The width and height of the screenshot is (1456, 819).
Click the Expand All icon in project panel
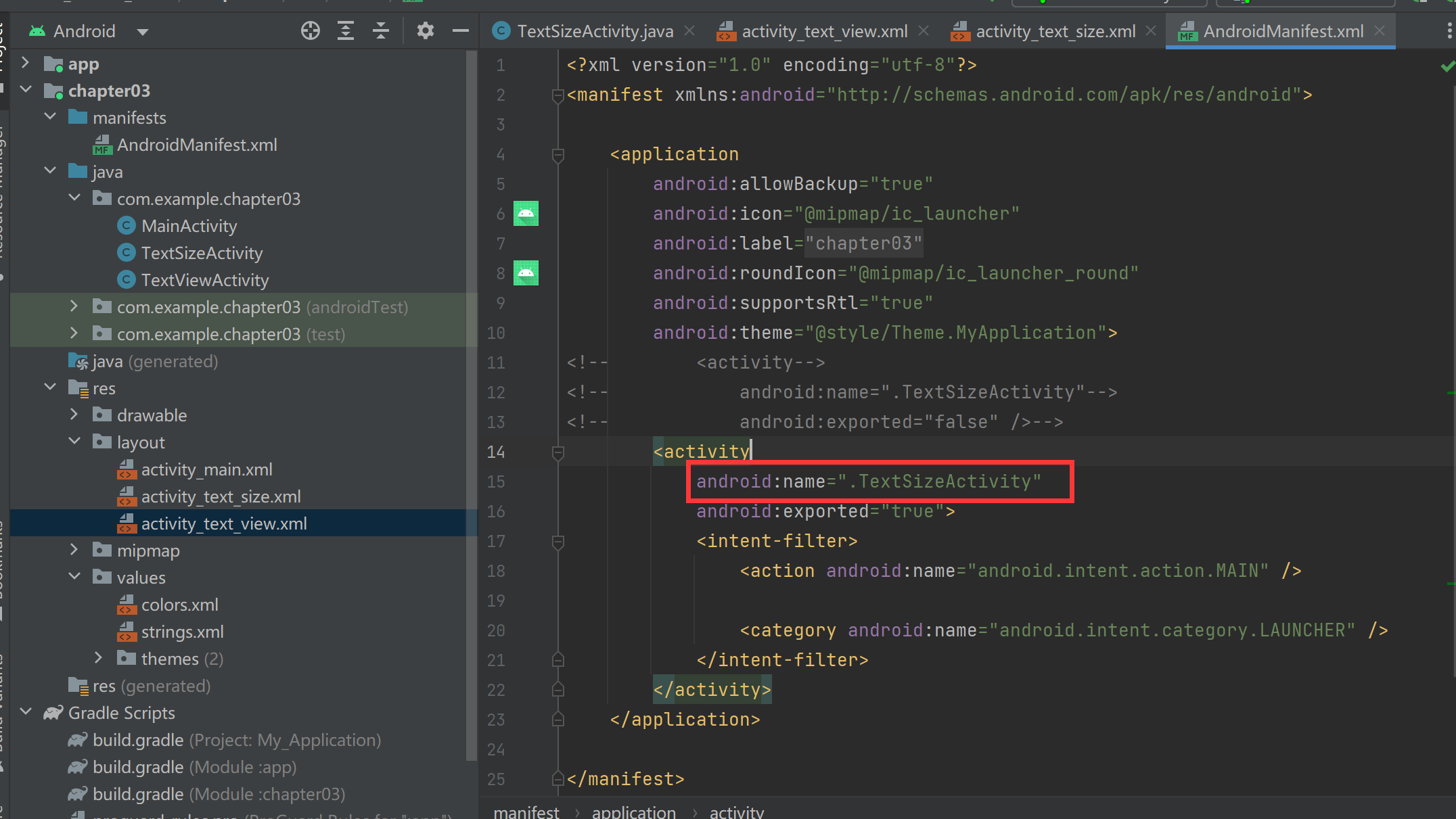(345, 30)
